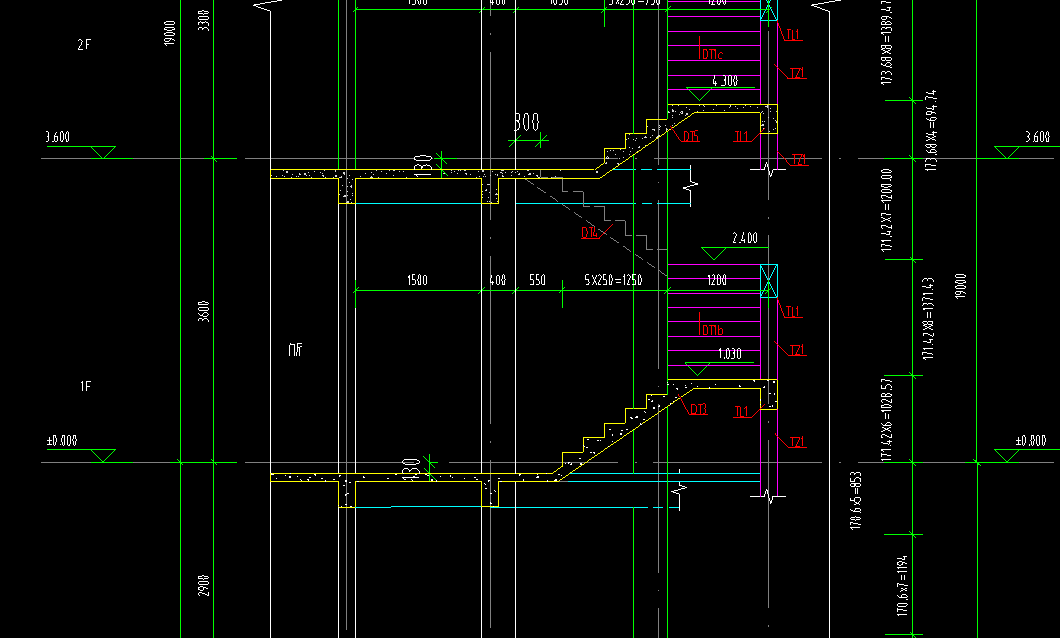Click the green elevation triangle under 1.030
The image size is (1060, 638).
coord(697,369)
